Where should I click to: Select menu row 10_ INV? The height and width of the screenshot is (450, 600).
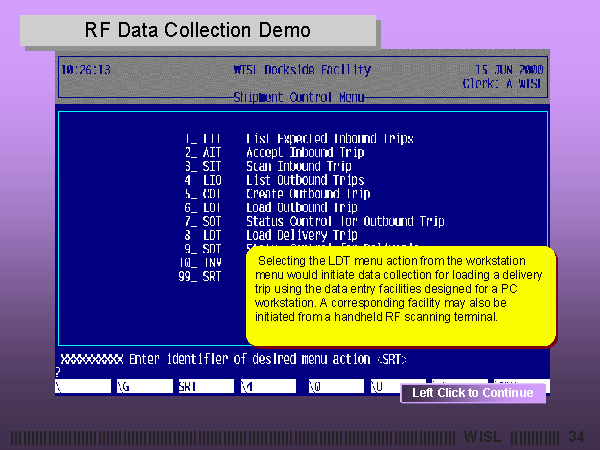[x=201, y=262]
